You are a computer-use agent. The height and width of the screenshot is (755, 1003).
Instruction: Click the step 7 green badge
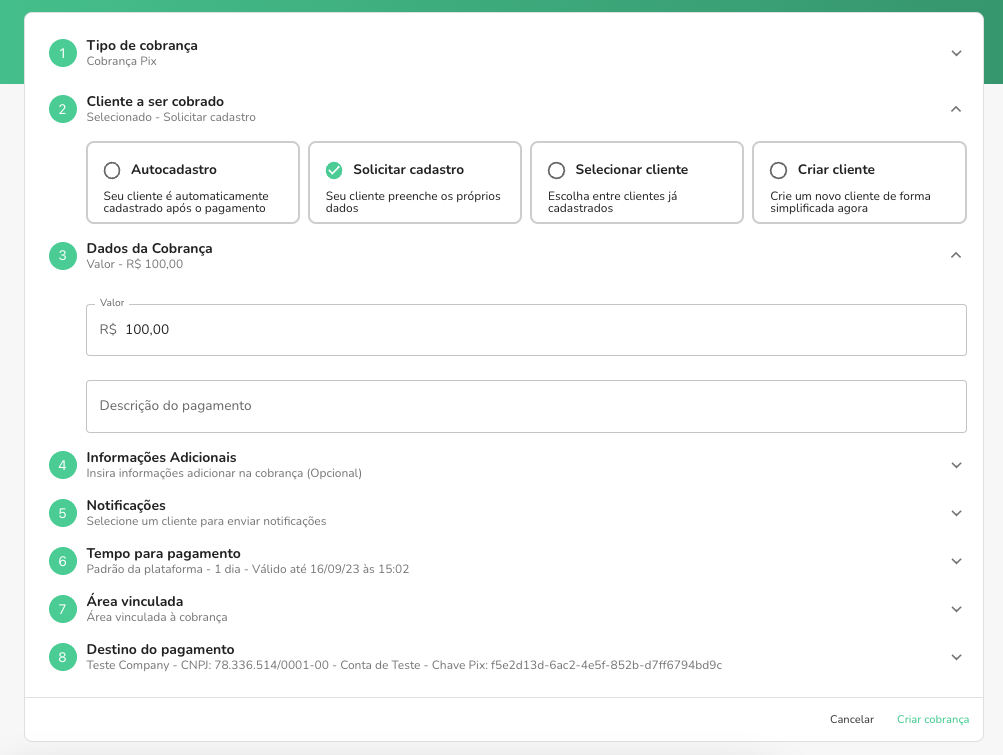click(x=63, y=609)
